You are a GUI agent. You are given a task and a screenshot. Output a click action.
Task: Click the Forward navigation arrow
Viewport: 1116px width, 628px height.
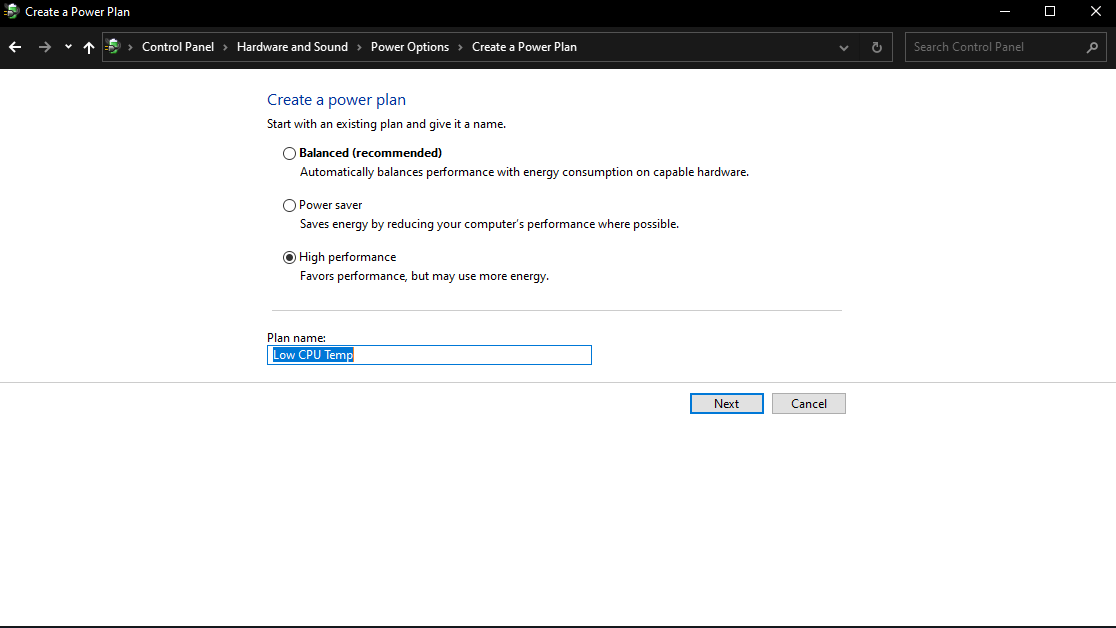coord(44,47)
